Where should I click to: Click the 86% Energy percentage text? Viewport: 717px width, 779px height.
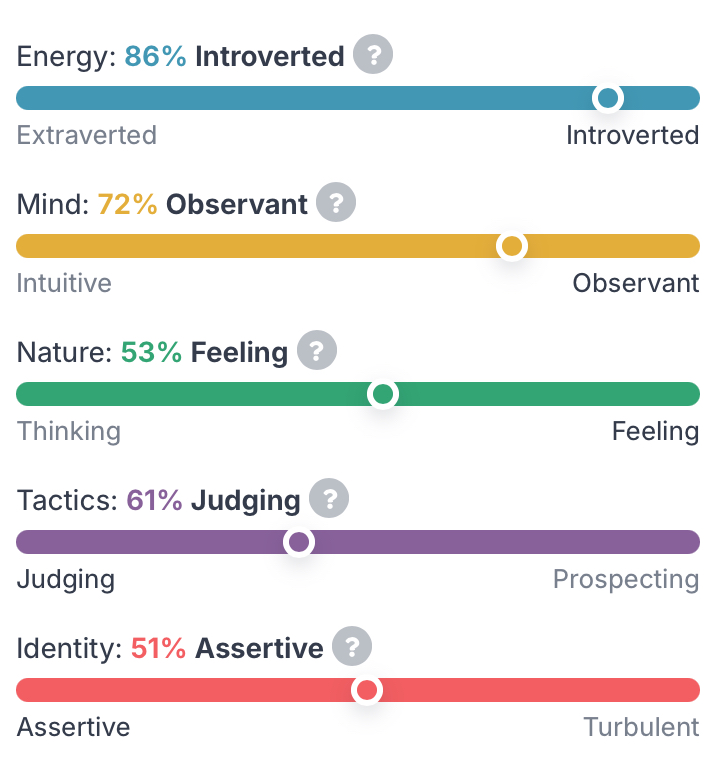click(x=155, y=57)
